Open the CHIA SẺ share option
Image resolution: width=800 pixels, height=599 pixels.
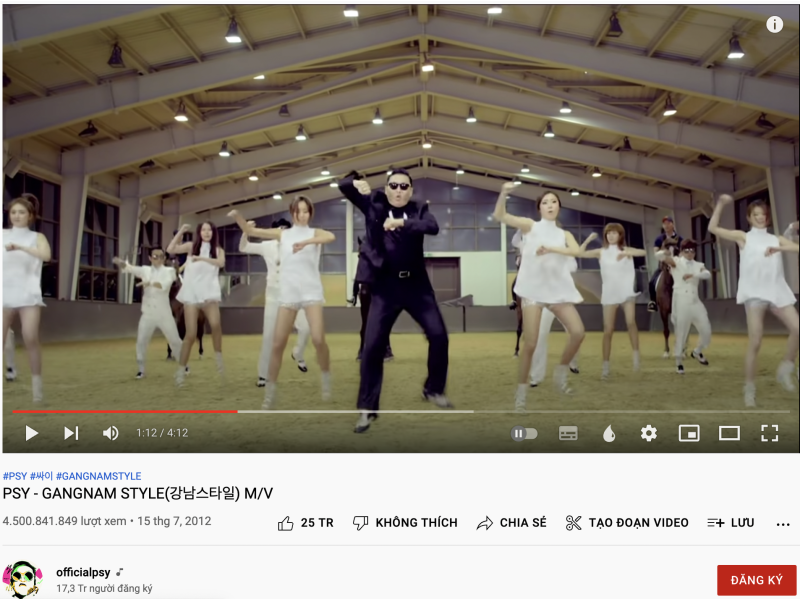[x=511, y=523]
